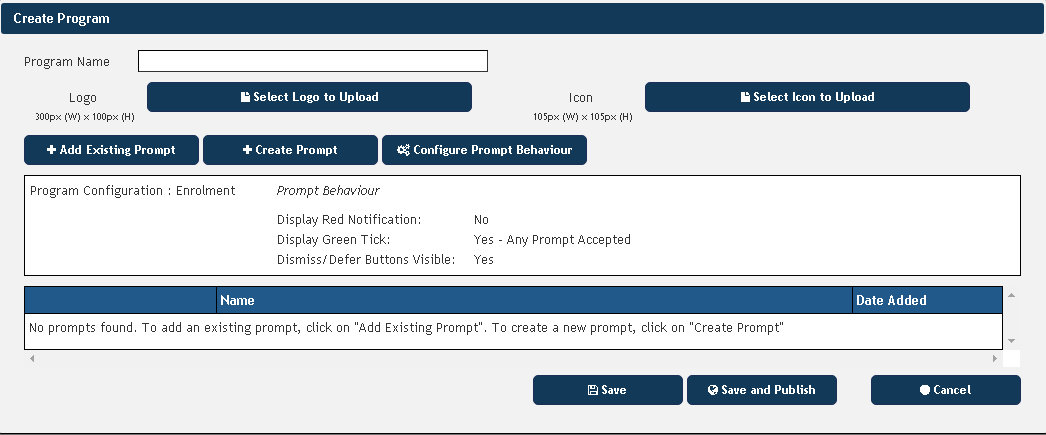The image size is (1046, 435).
Task: Open the Add Existing Prompt dialog
Action: [111, 149]
